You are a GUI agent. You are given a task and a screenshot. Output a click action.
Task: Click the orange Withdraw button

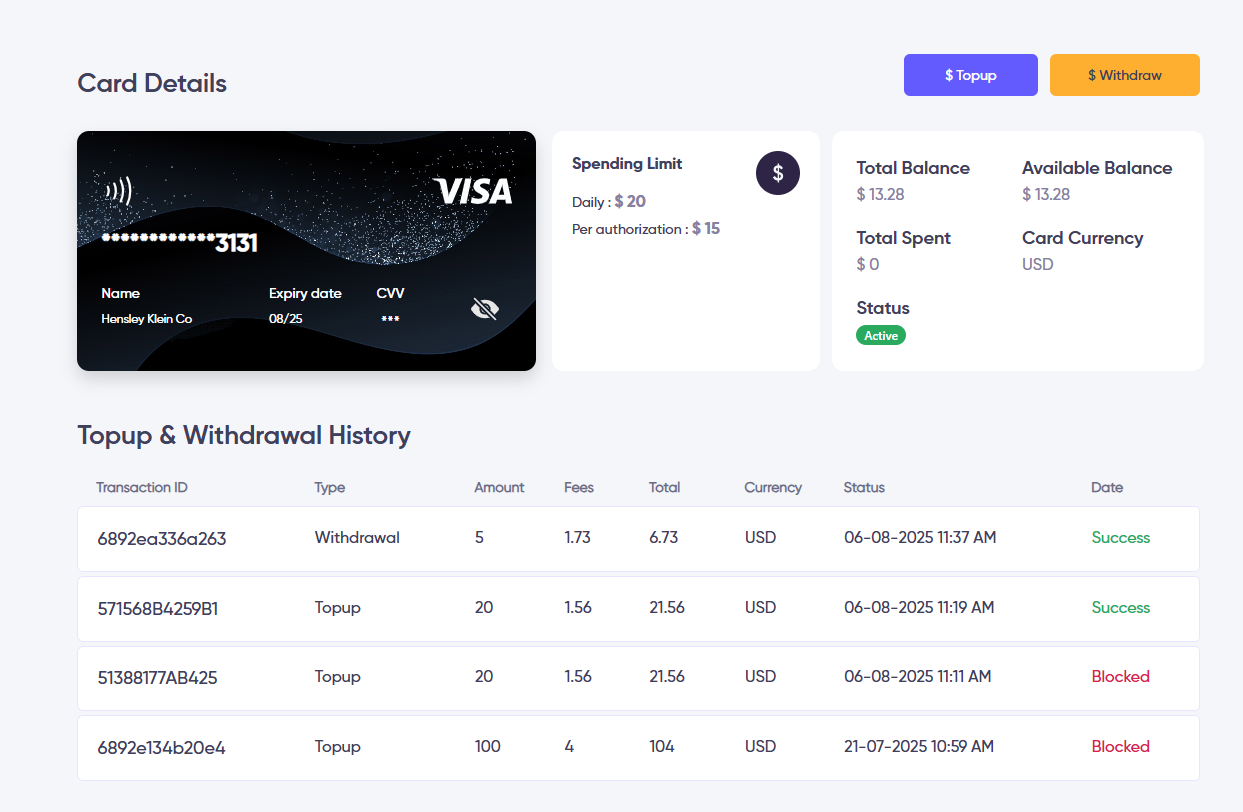(x=1124, y=75)
